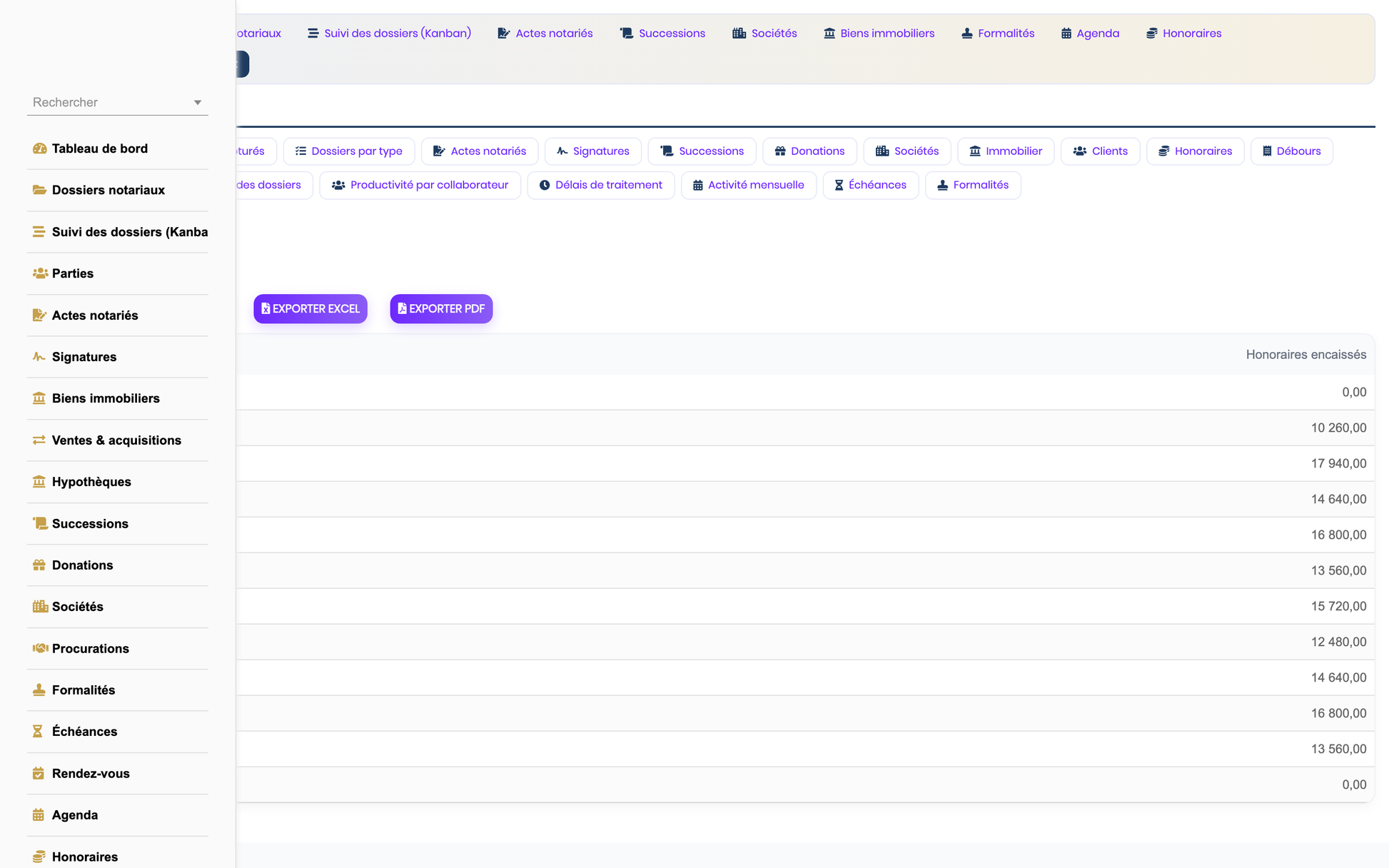
Task: Click the Exporter PDF button
Action: click(x=441, y=308)
